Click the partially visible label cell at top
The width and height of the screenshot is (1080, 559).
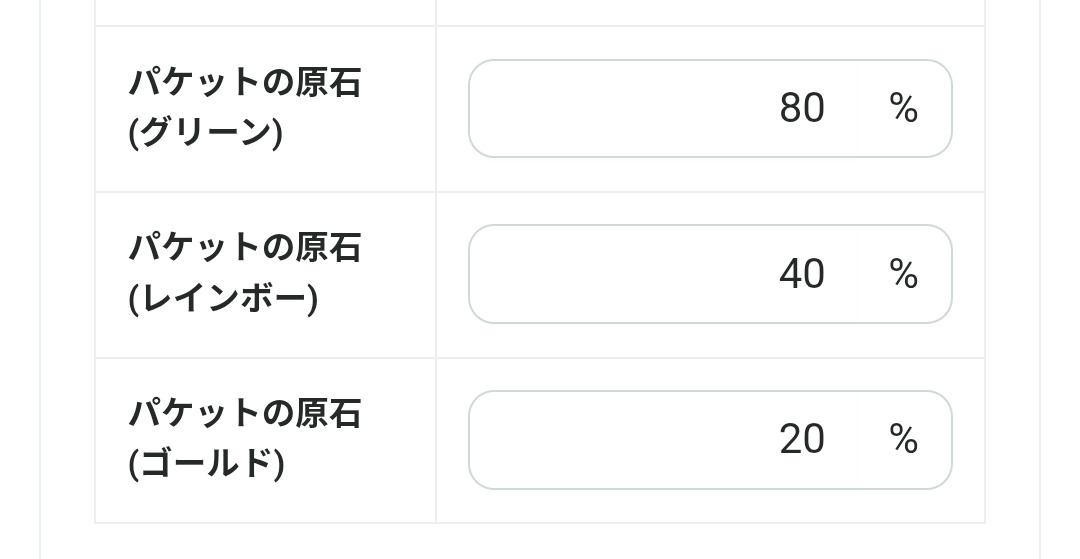point(265,12)
